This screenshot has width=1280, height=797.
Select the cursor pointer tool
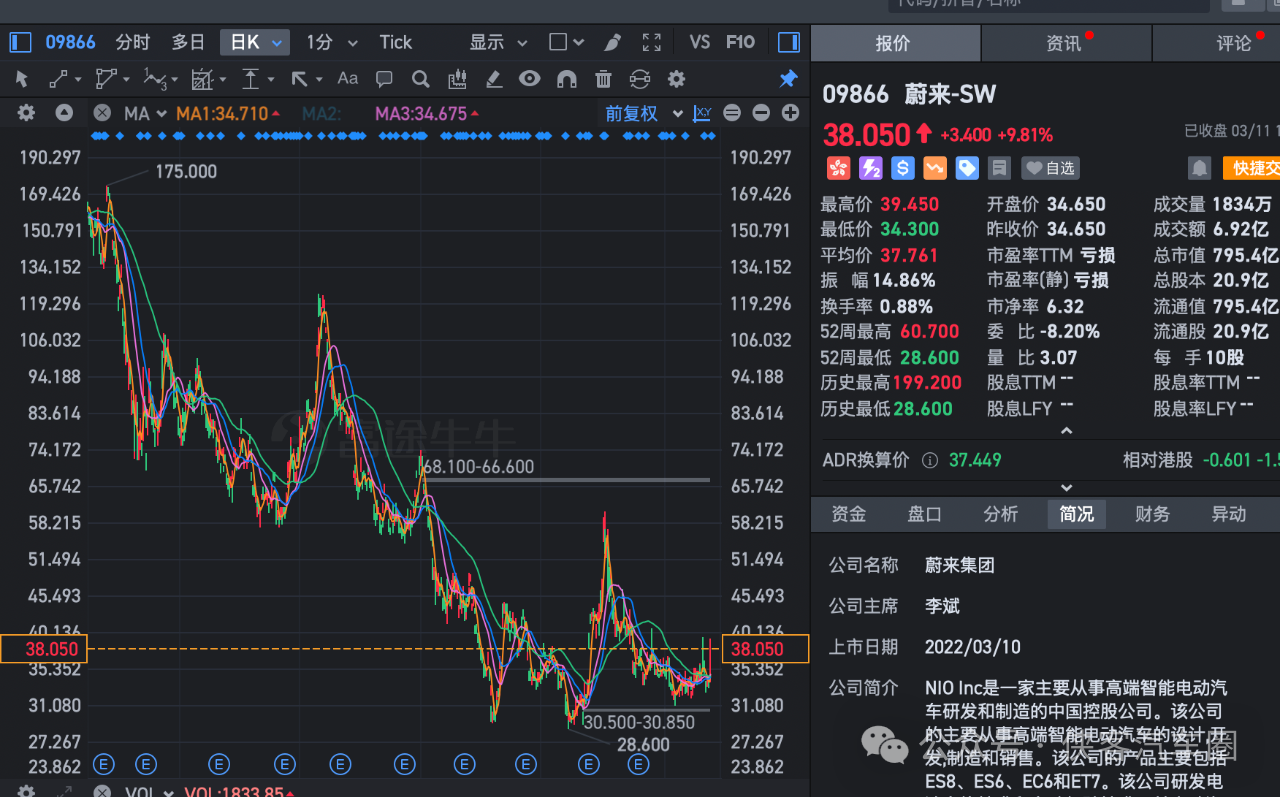tap(22, 78)
